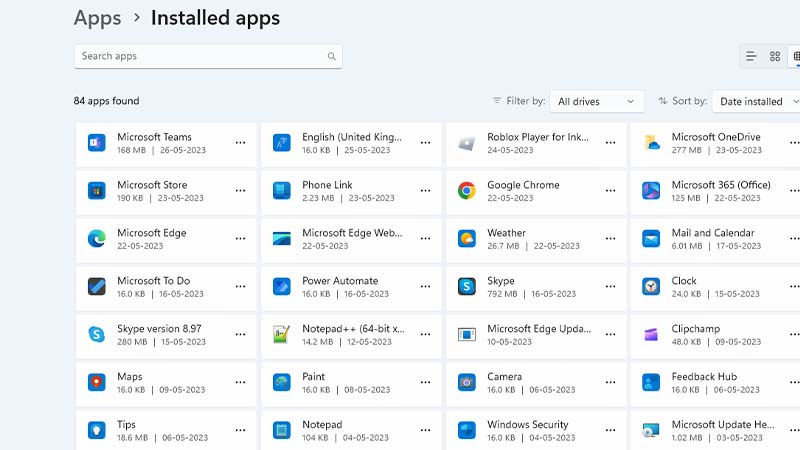Image resolution: width=800 pixels, height=450 pixels.
Task: Click the Microsoft Update Health app name
Action: click(x=722, y=424)
